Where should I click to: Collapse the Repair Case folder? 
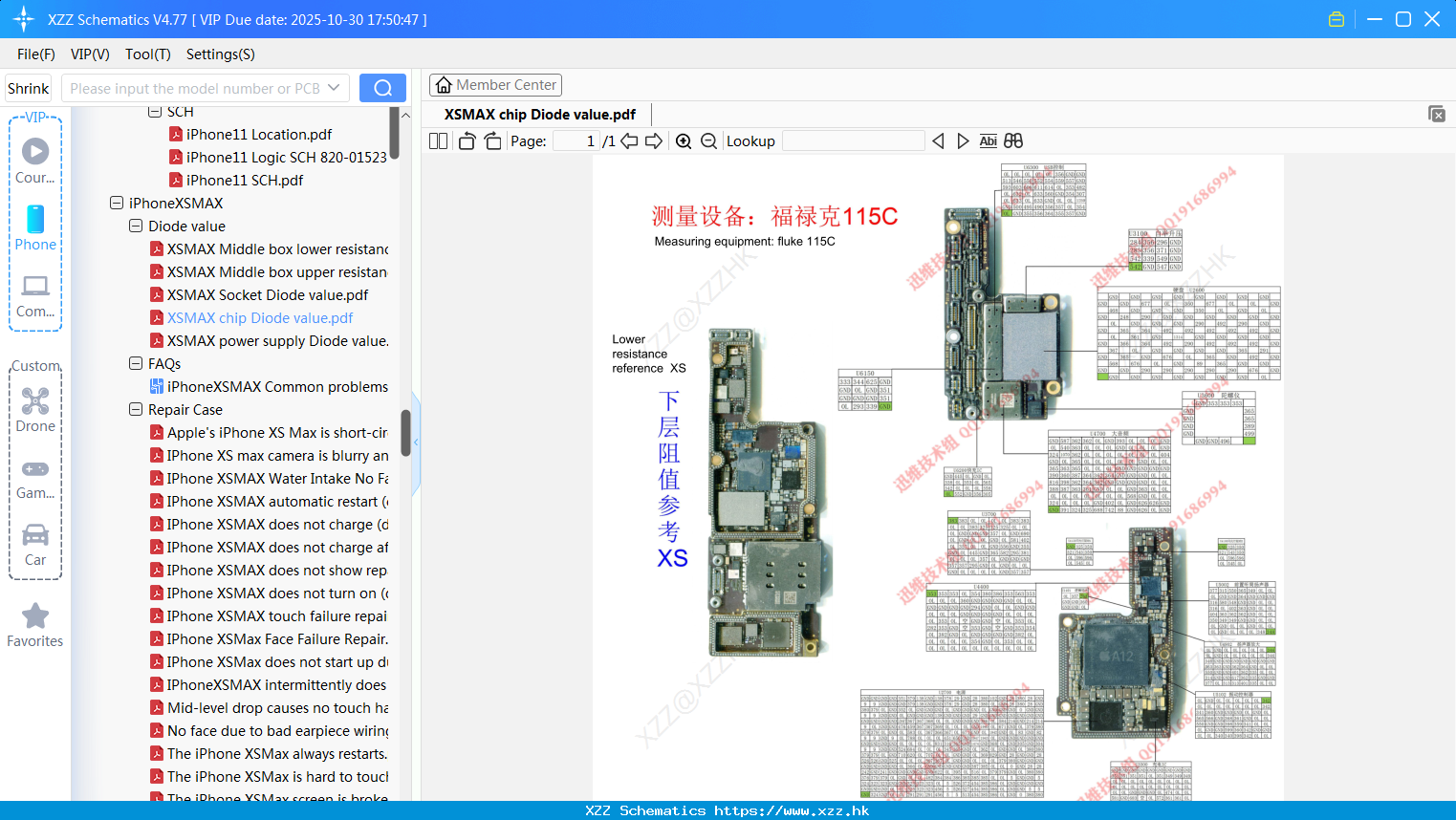pos(136,409)
